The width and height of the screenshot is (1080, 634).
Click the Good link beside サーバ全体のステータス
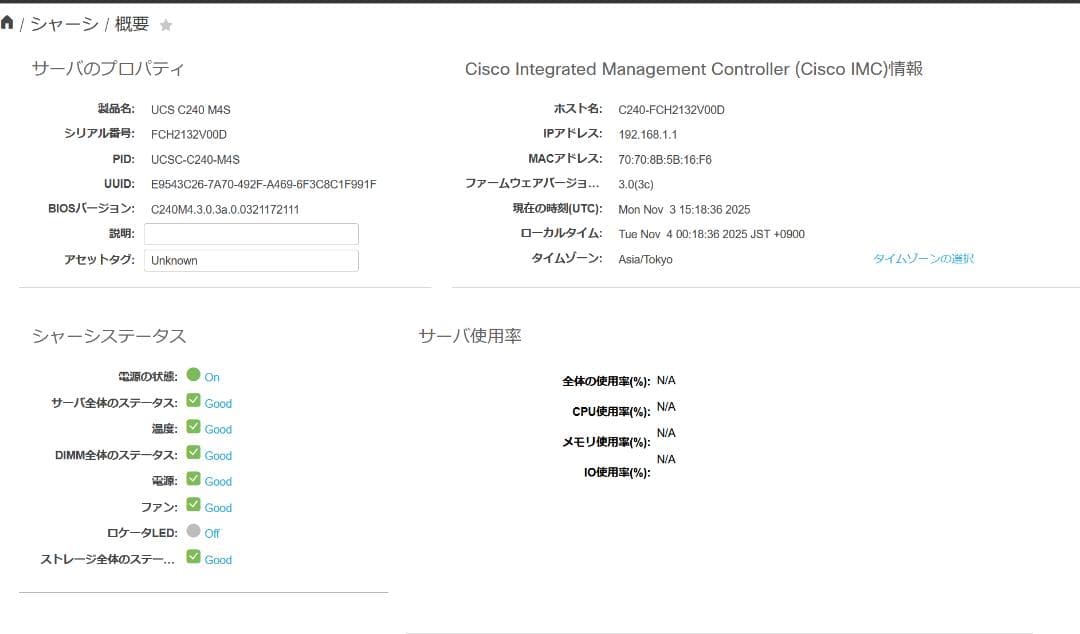coord(217,403)
